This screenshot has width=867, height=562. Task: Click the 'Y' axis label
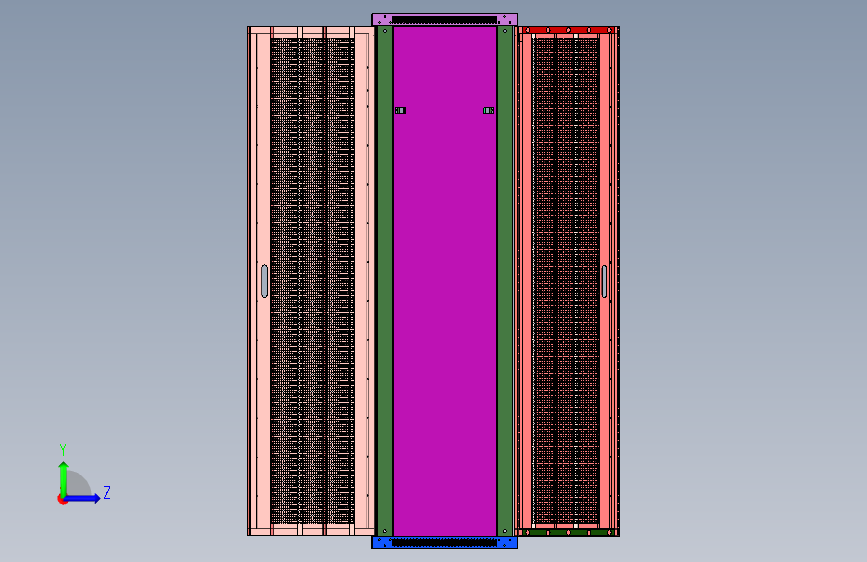tap(63, 449)
